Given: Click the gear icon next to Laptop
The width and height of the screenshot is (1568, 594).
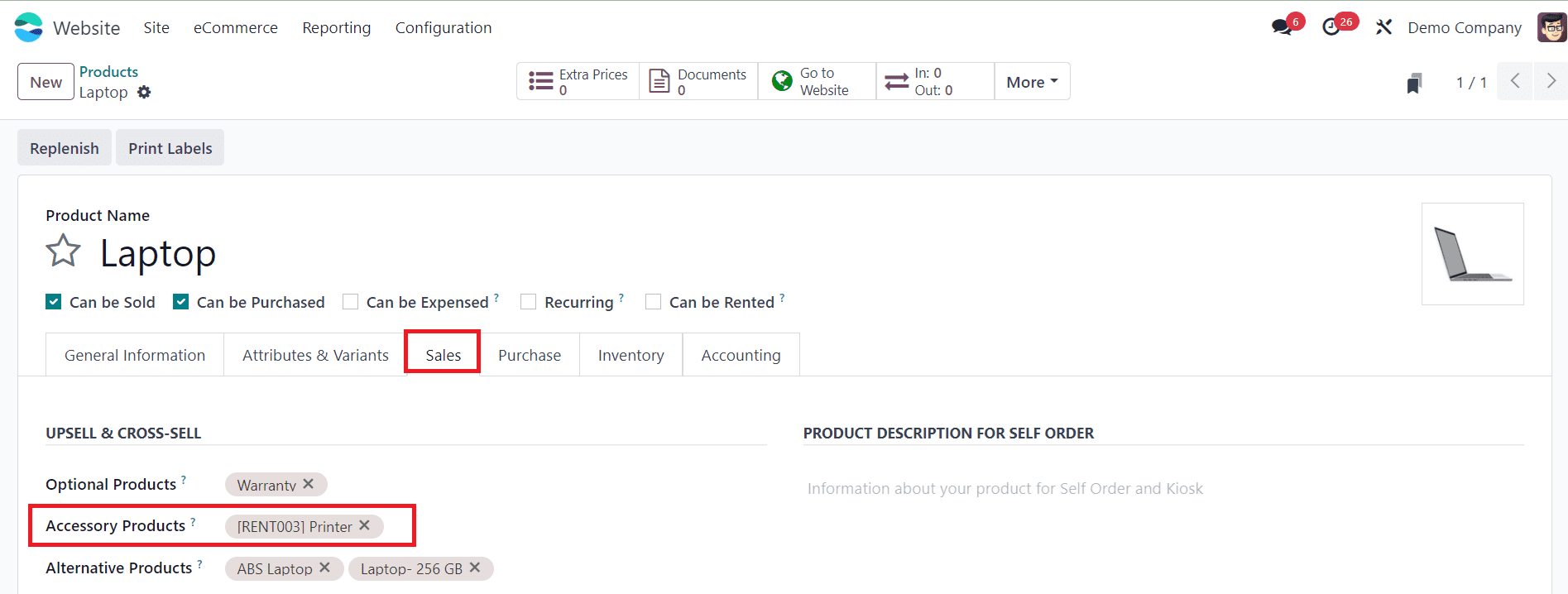Looking at the screenshot, I should (x=144, y=93).
